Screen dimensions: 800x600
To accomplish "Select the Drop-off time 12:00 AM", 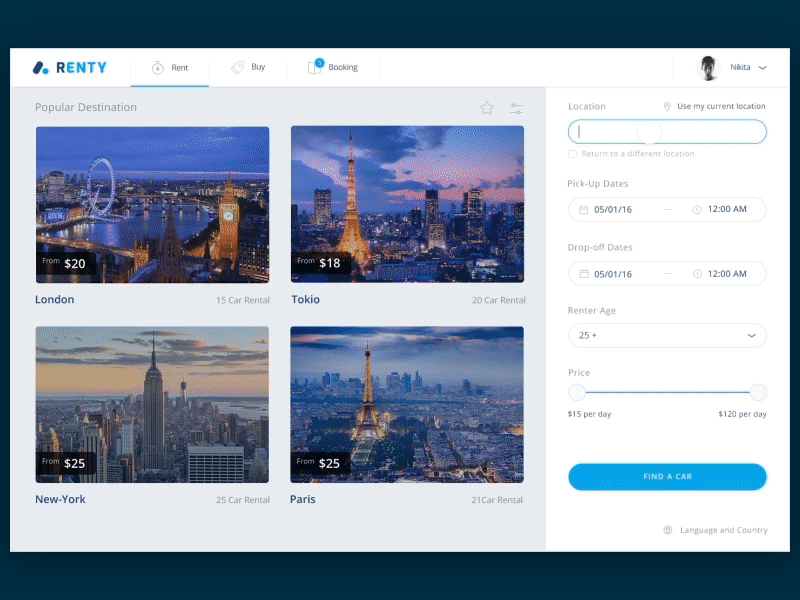I will coord(727,274).
